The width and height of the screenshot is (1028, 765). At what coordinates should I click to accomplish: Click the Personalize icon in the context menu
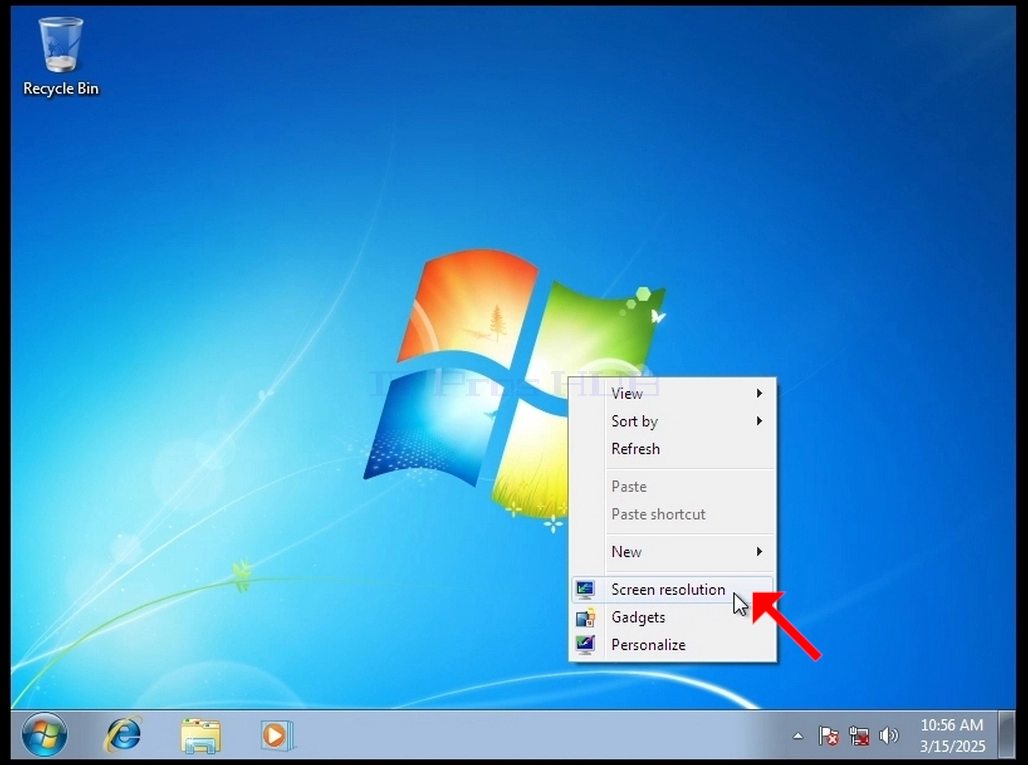[585, 645]
